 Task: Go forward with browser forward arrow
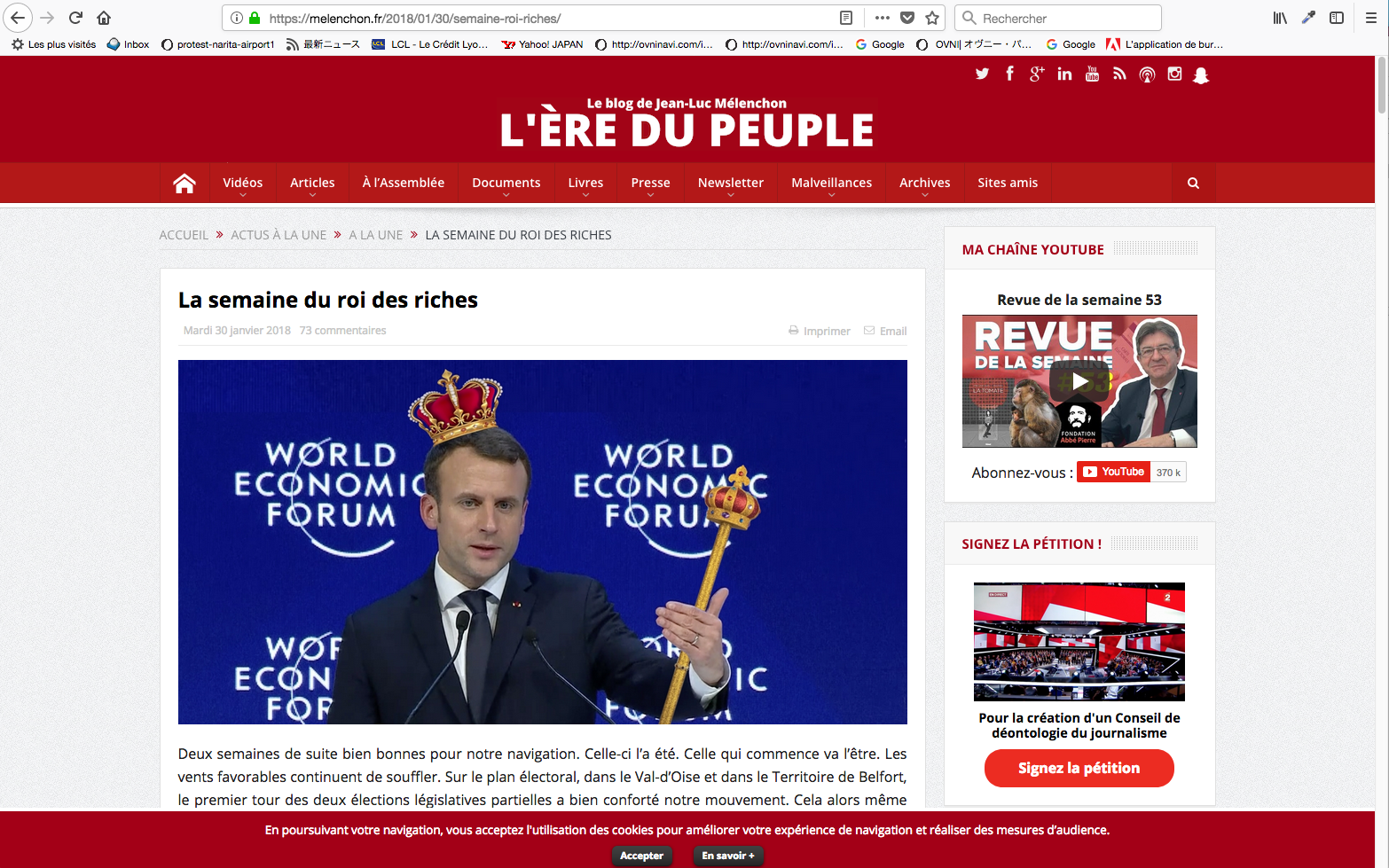click(x=47, y=18)
